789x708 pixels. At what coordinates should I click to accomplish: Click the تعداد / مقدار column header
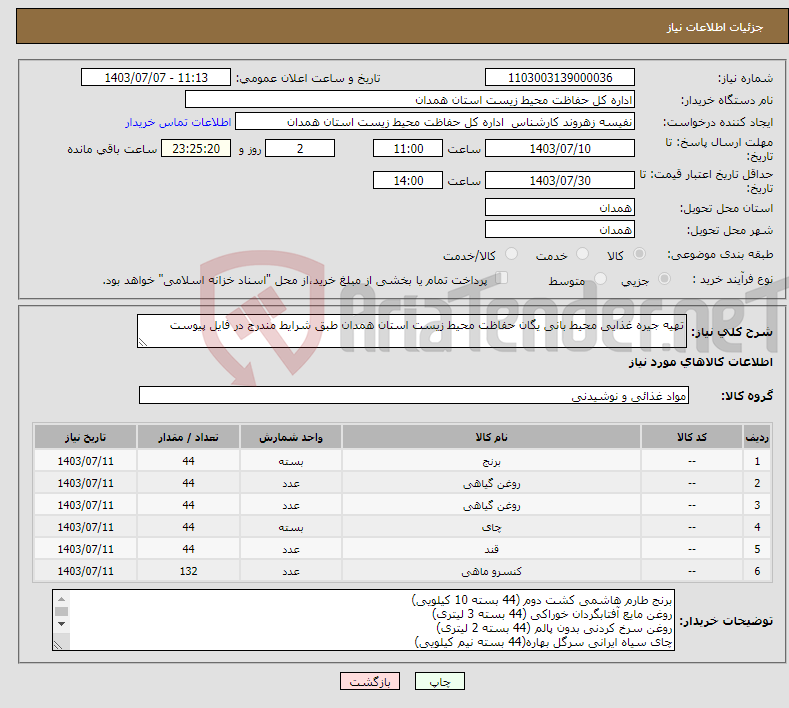pyautogui.click(x=188, y=437)
